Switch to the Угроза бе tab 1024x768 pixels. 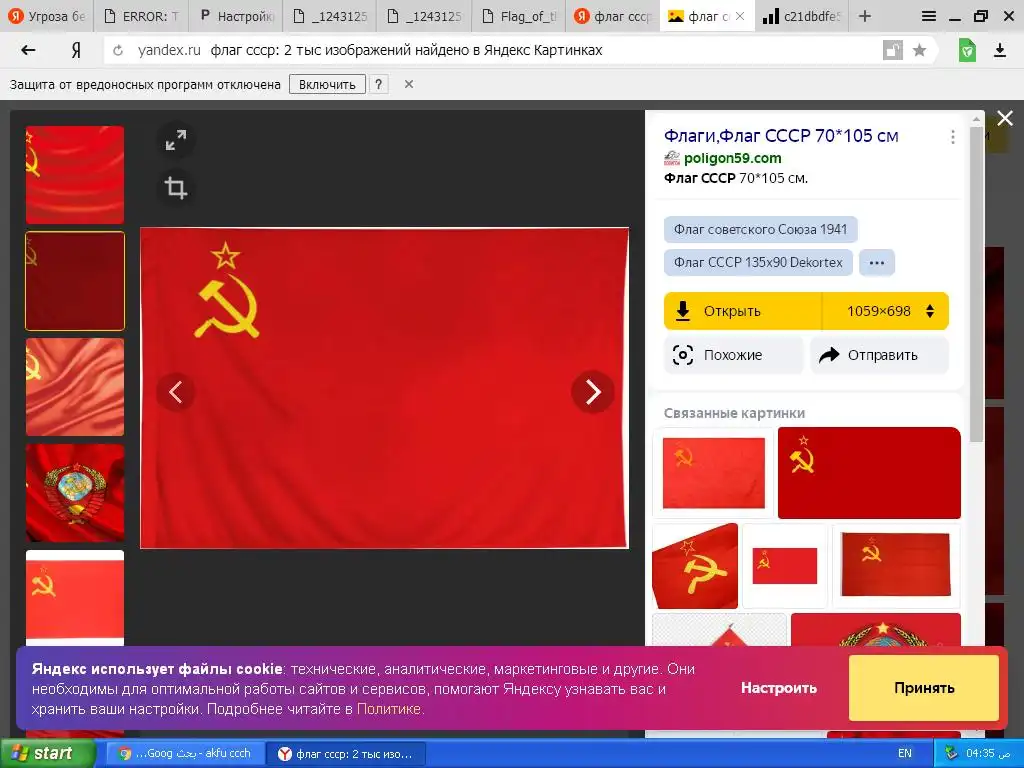47,16
